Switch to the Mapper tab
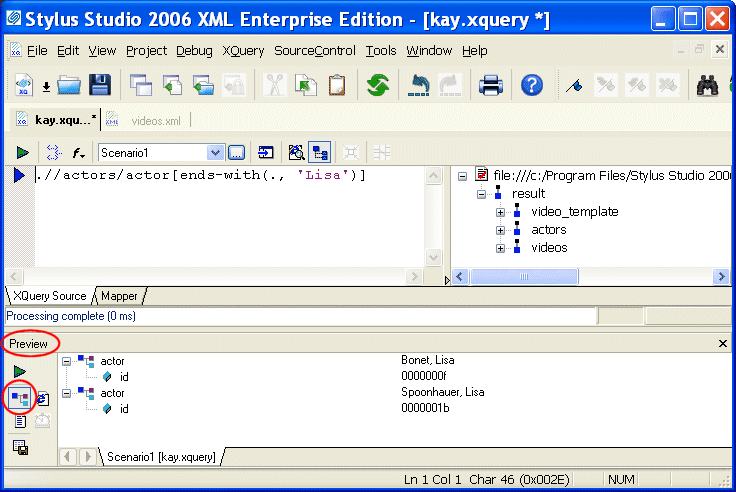 pos(119,296)
